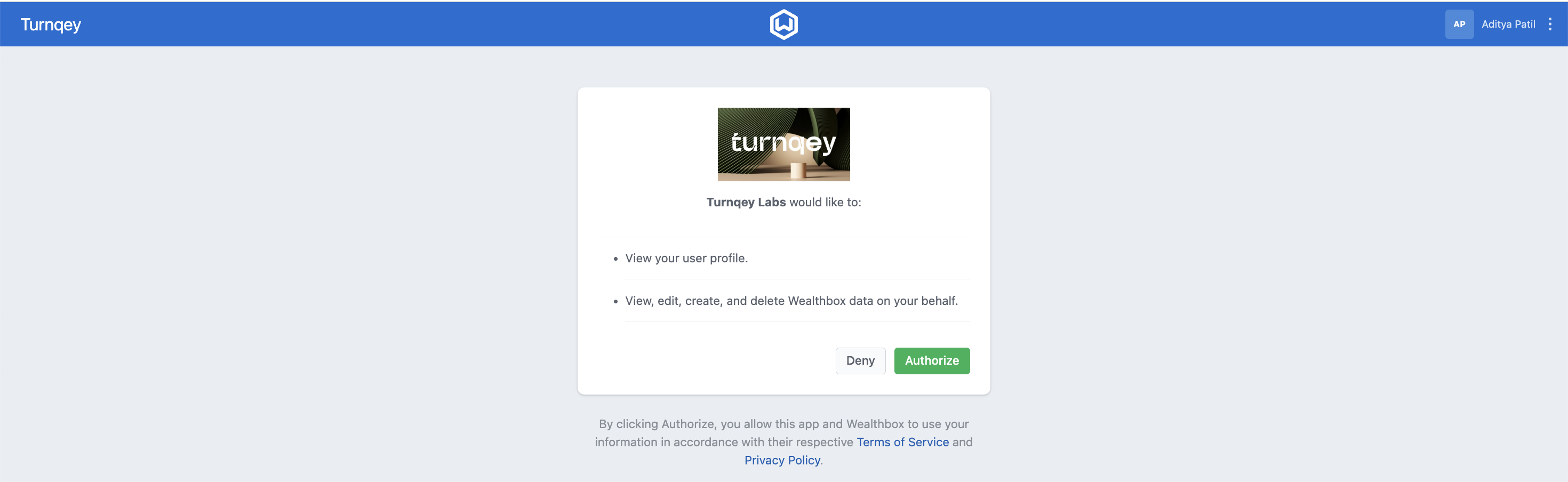This screenshot has height=482, width=1568.
Task: Click bullet beside 'View your user profile'
Action: click(x=615, y=259)
